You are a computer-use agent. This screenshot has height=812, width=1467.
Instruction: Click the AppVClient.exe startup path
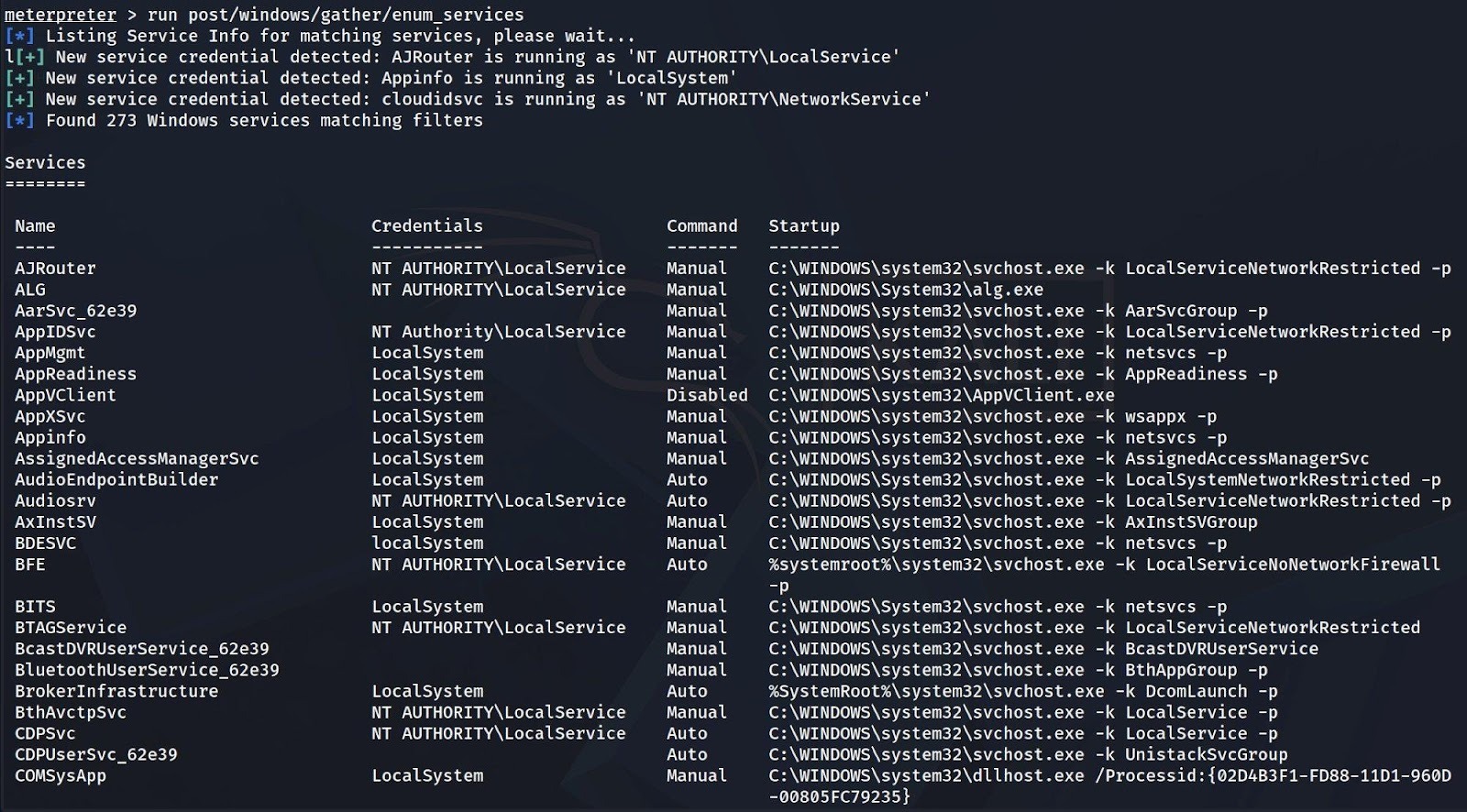(x=942, y=395)
